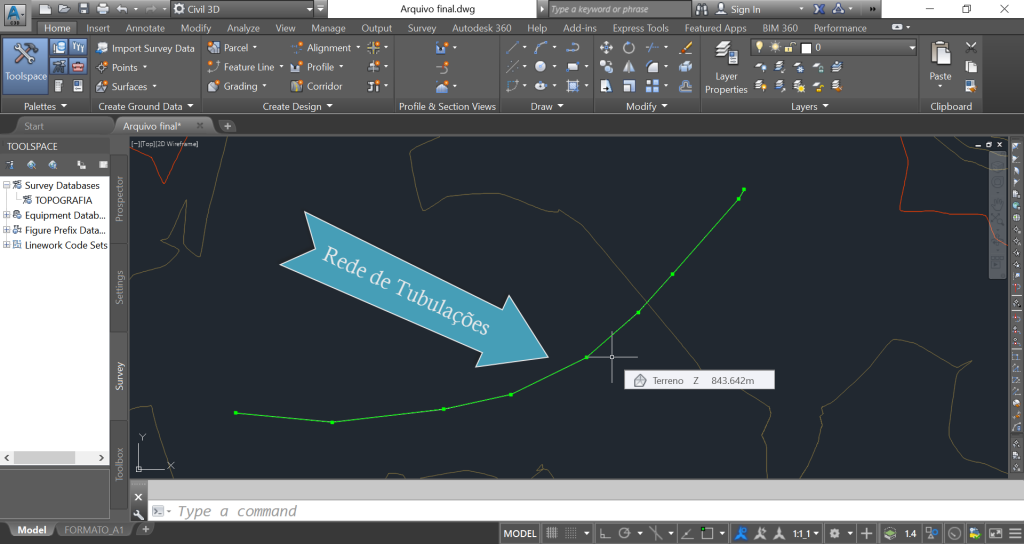
Task: Select the Mirror tool icon
Action: pyautogui.click(x=629, y=67)
